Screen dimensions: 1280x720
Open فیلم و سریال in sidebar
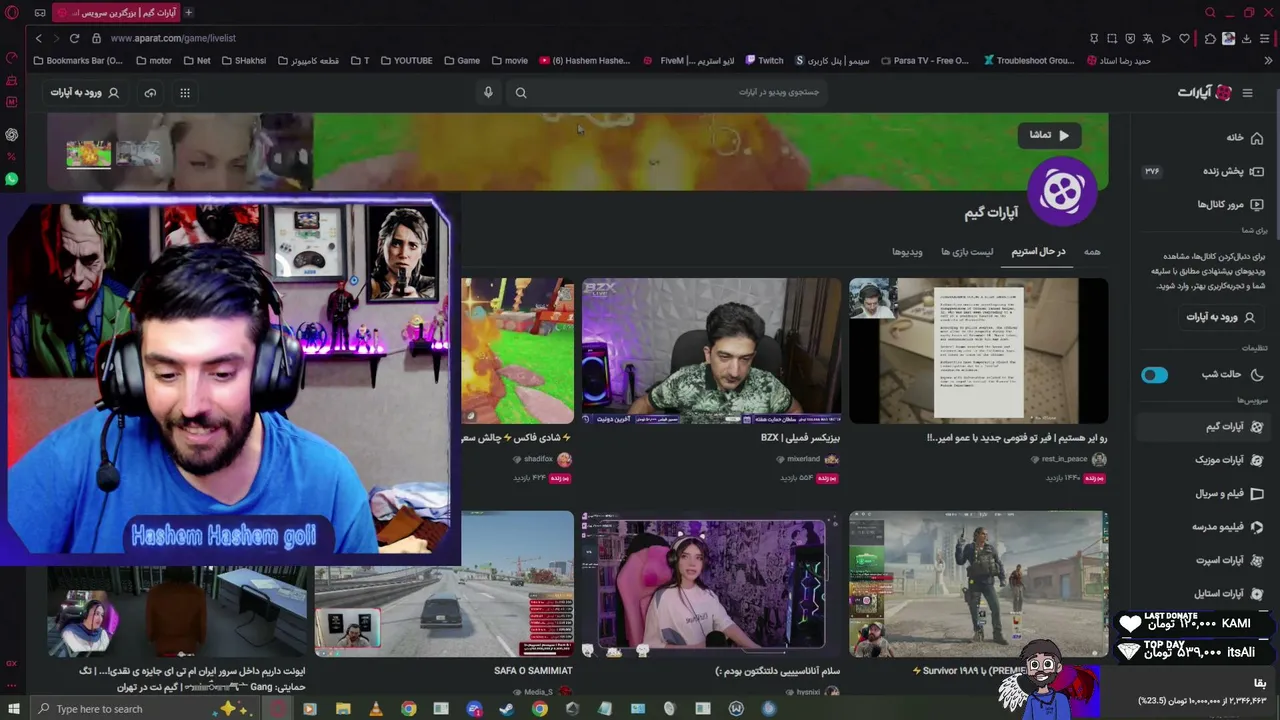point(1204,493)
